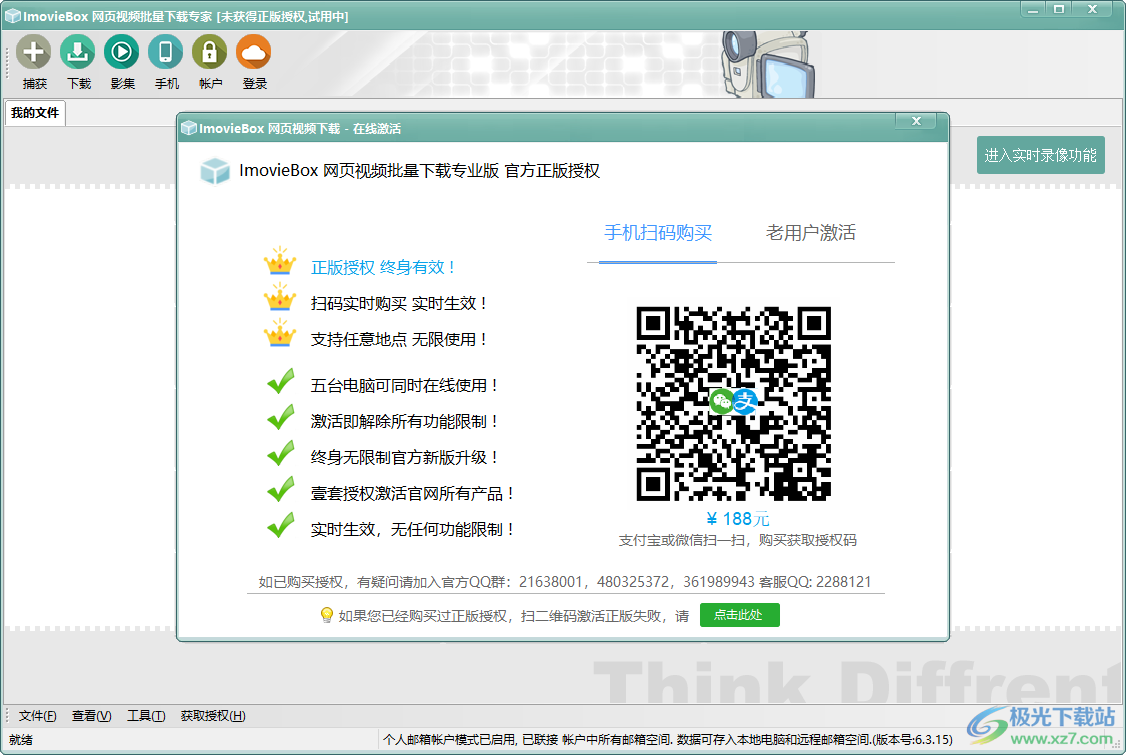
Task: Open the 工具(T) menu
Action: pos(146,715)
